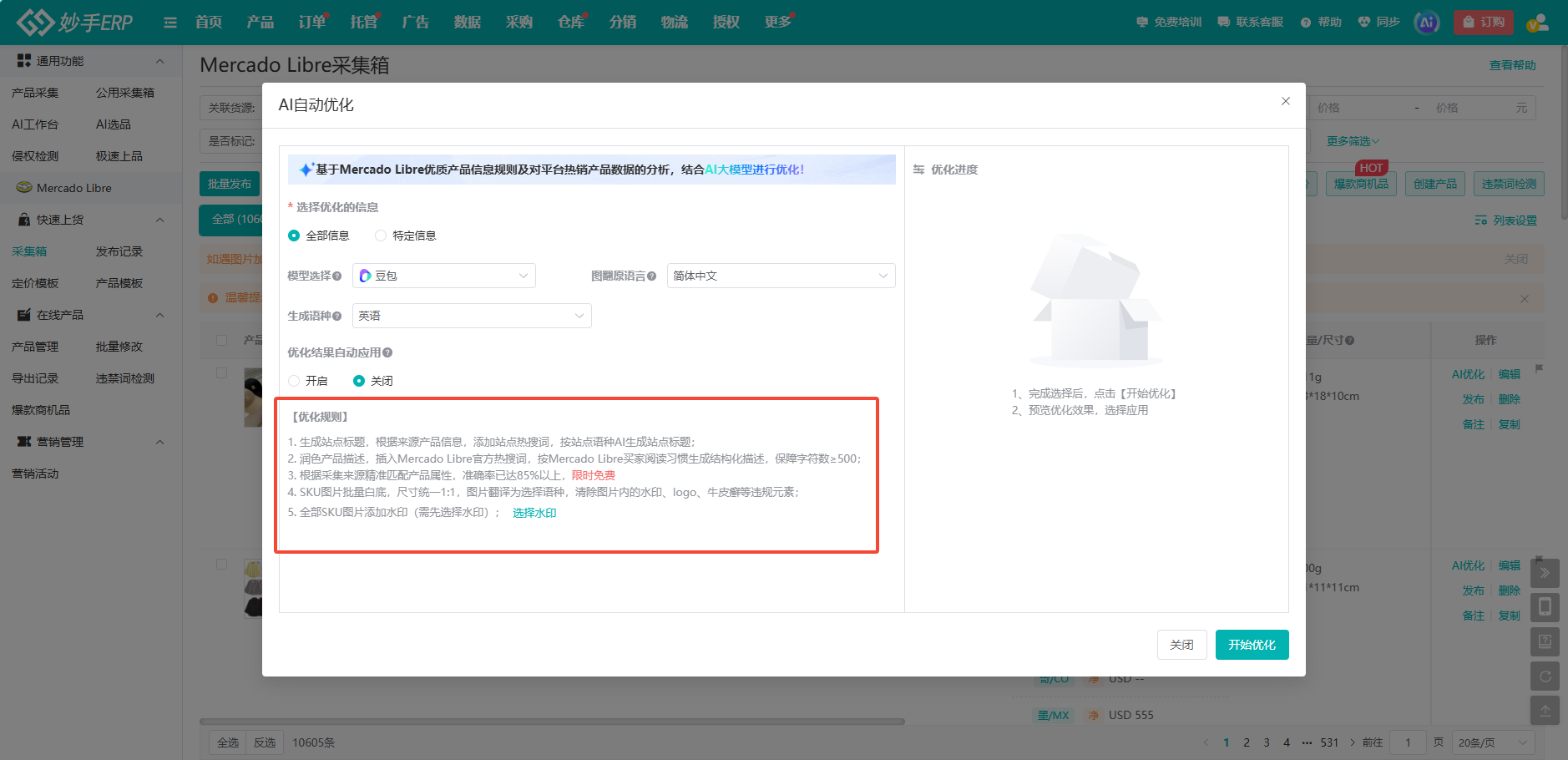
Task: Click the page number input field
Action: [x=1408, y=742]
